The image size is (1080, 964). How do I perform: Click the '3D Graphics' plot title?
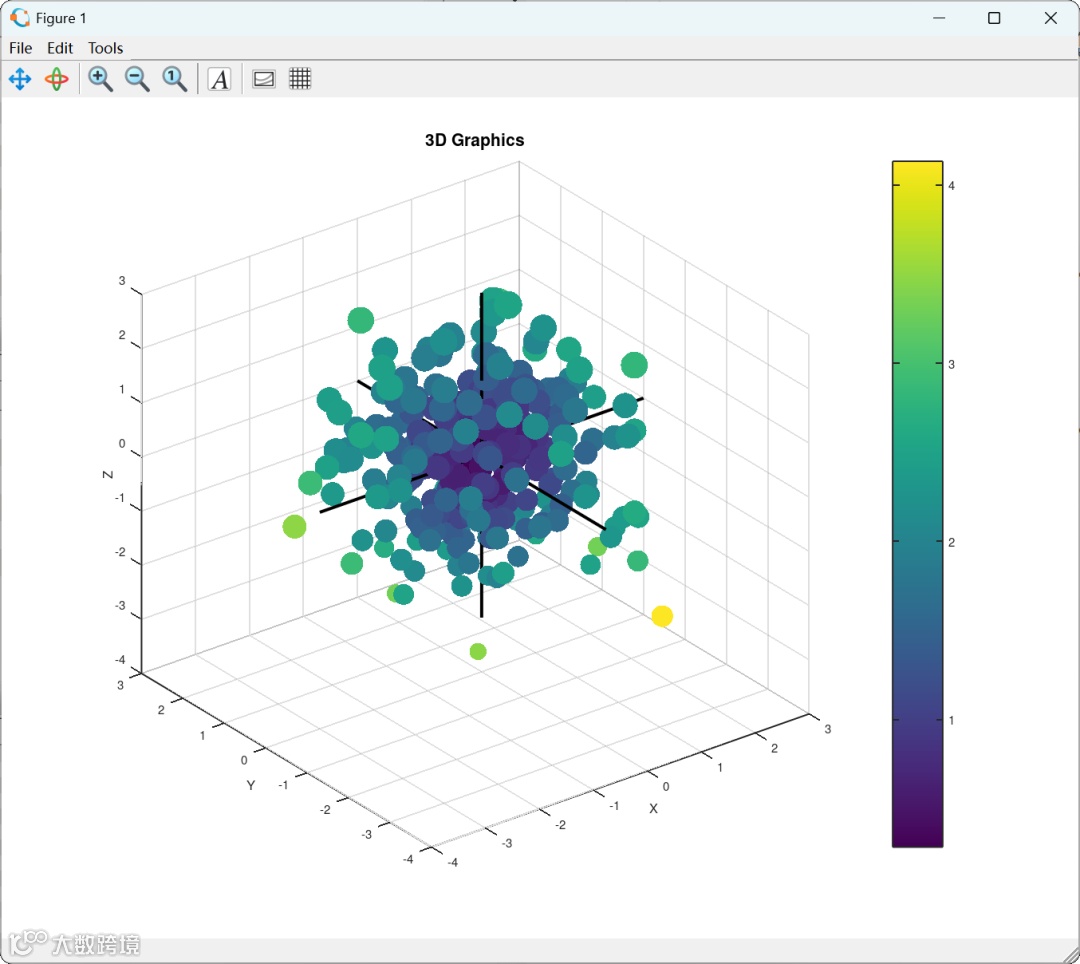pos(475,140)
